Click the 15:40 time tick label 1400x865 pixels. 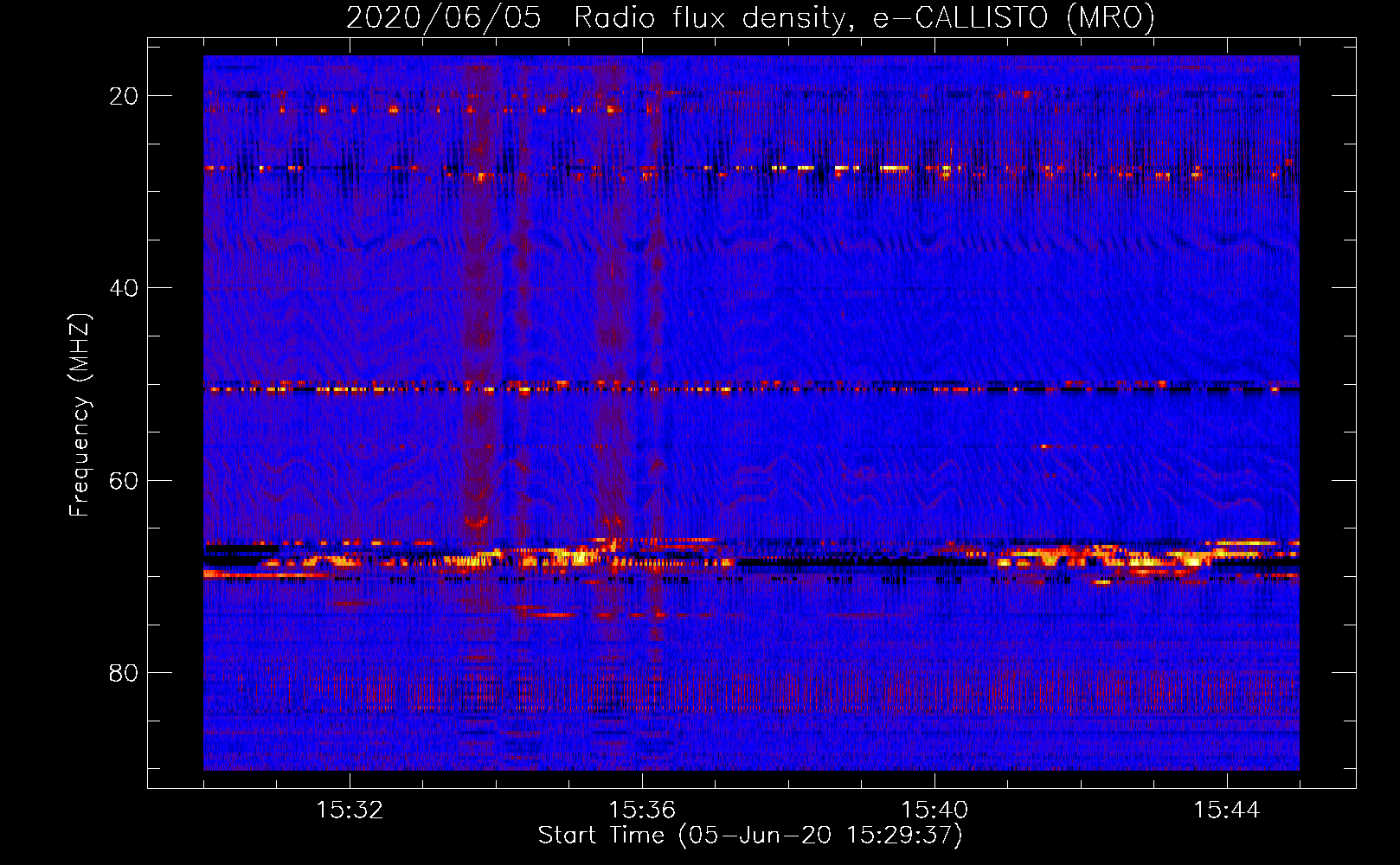tap(934, 811)
